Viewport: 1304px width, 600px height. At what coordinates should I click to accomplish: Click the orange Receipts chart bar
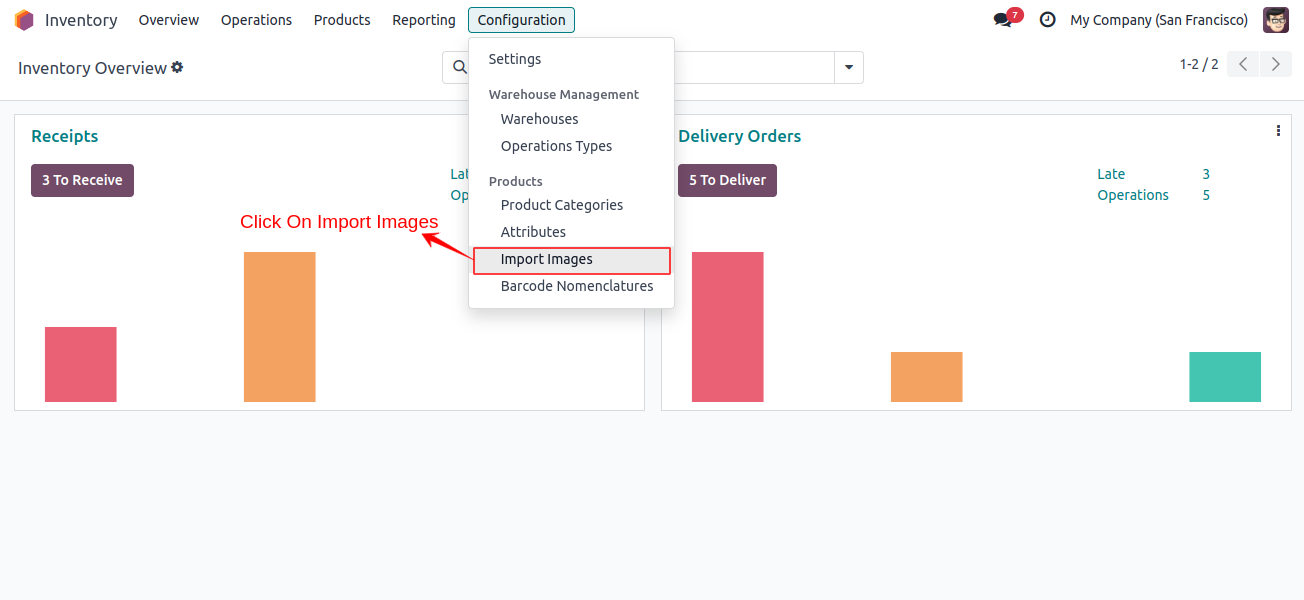pyautogui.click(x=279, y=327)
